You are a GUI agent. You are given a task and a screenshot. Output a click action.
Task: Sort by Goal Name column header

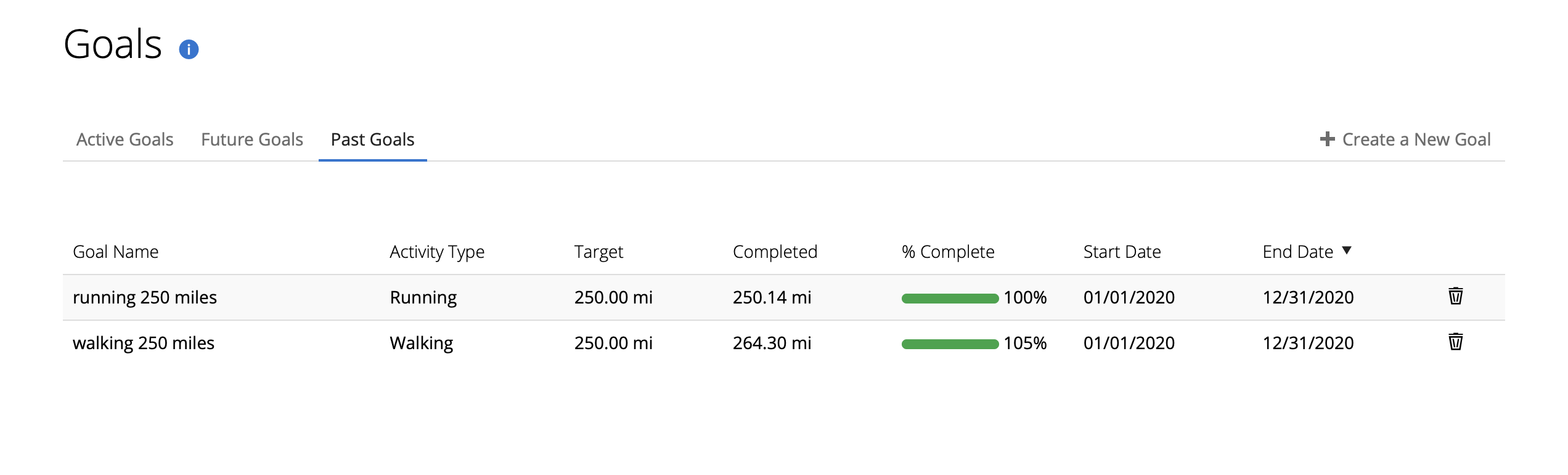tap(116, 252)
